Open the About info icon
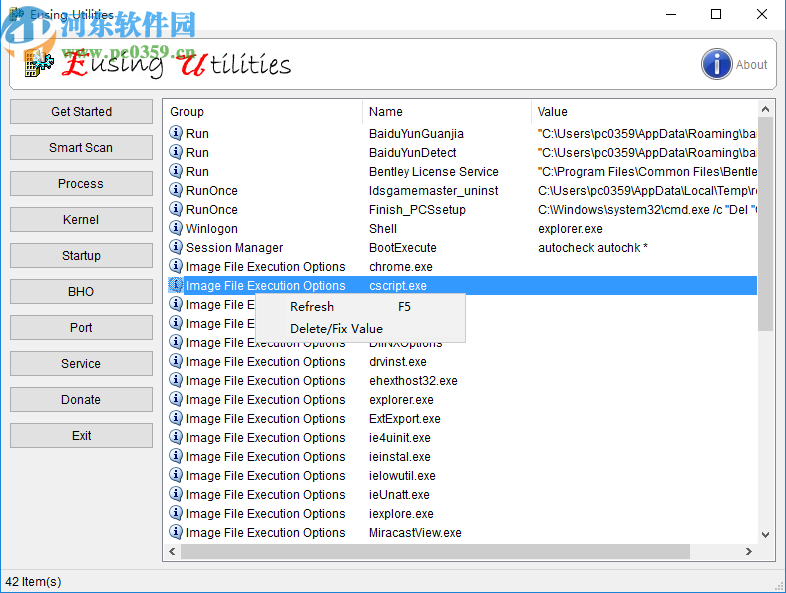This screenshot has height=593, width=786. (716, 64)
